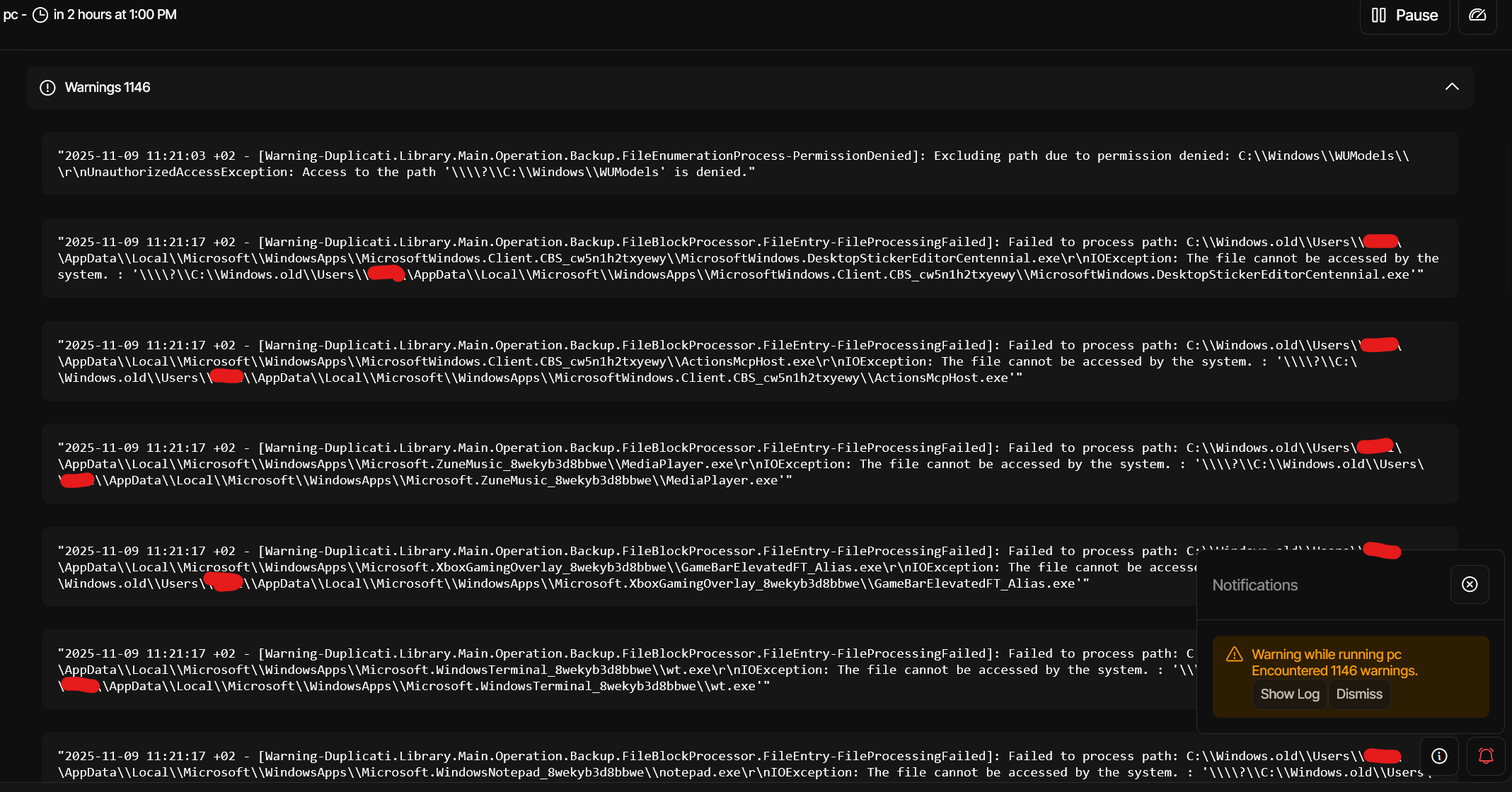Dismiss the warning notification
The image size is (1512, 792).
(x=1358, y=694)
